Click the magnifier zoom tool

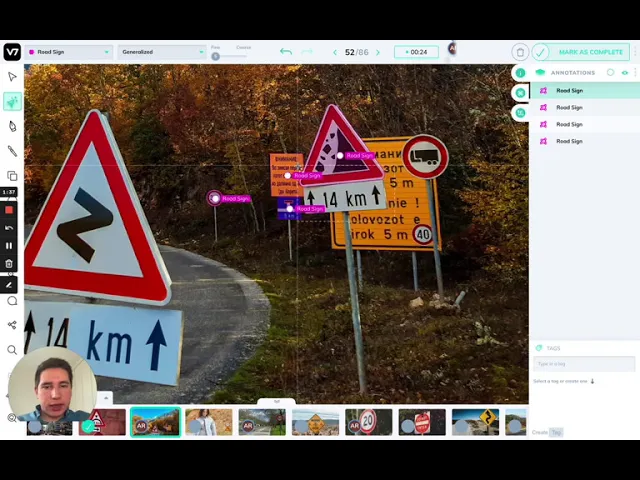[12, 350]
